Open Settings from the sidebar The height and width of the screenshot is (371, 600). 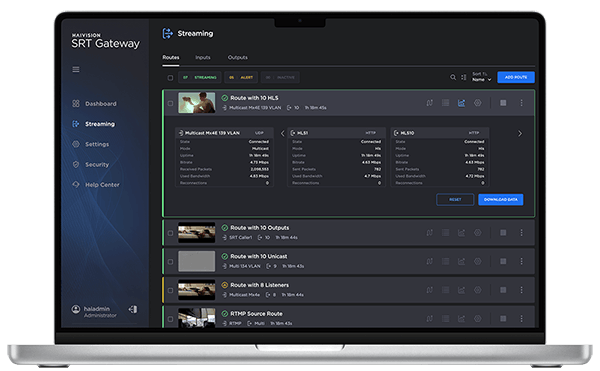91,144
